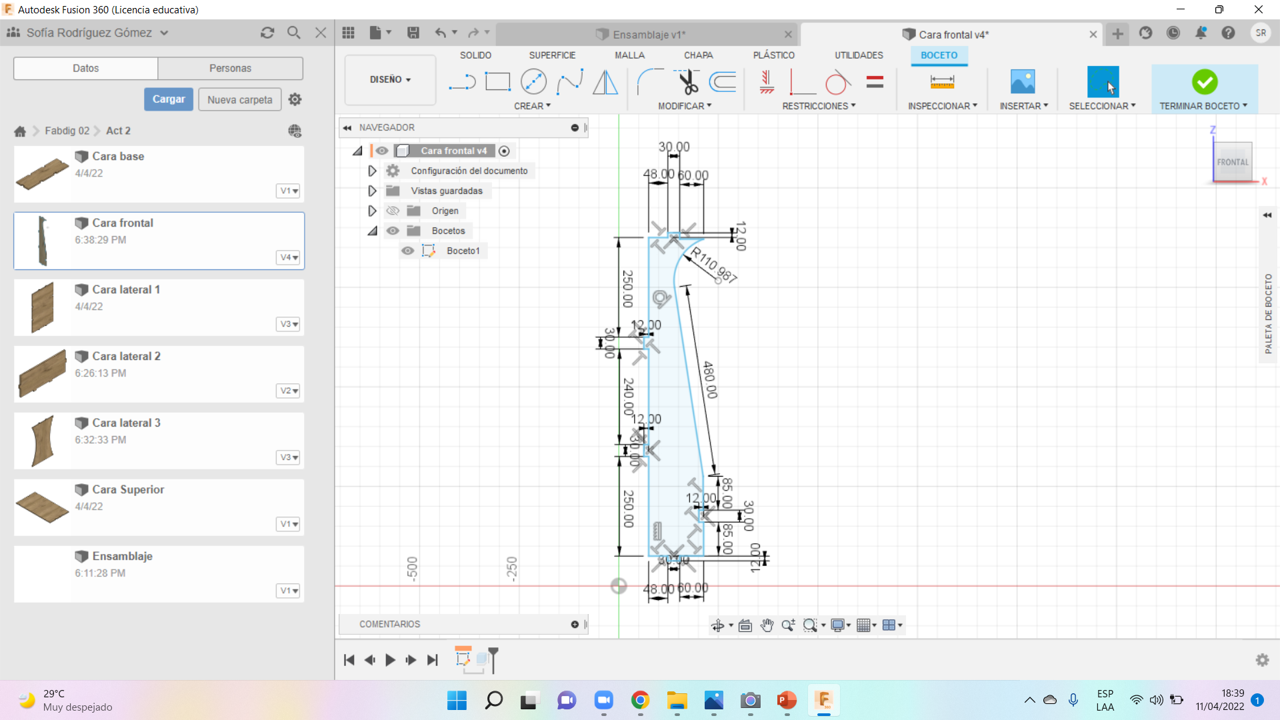Pick the Trim scissors tool
This screenshot has height=720, width=1280.
click(x=688, y=82)
